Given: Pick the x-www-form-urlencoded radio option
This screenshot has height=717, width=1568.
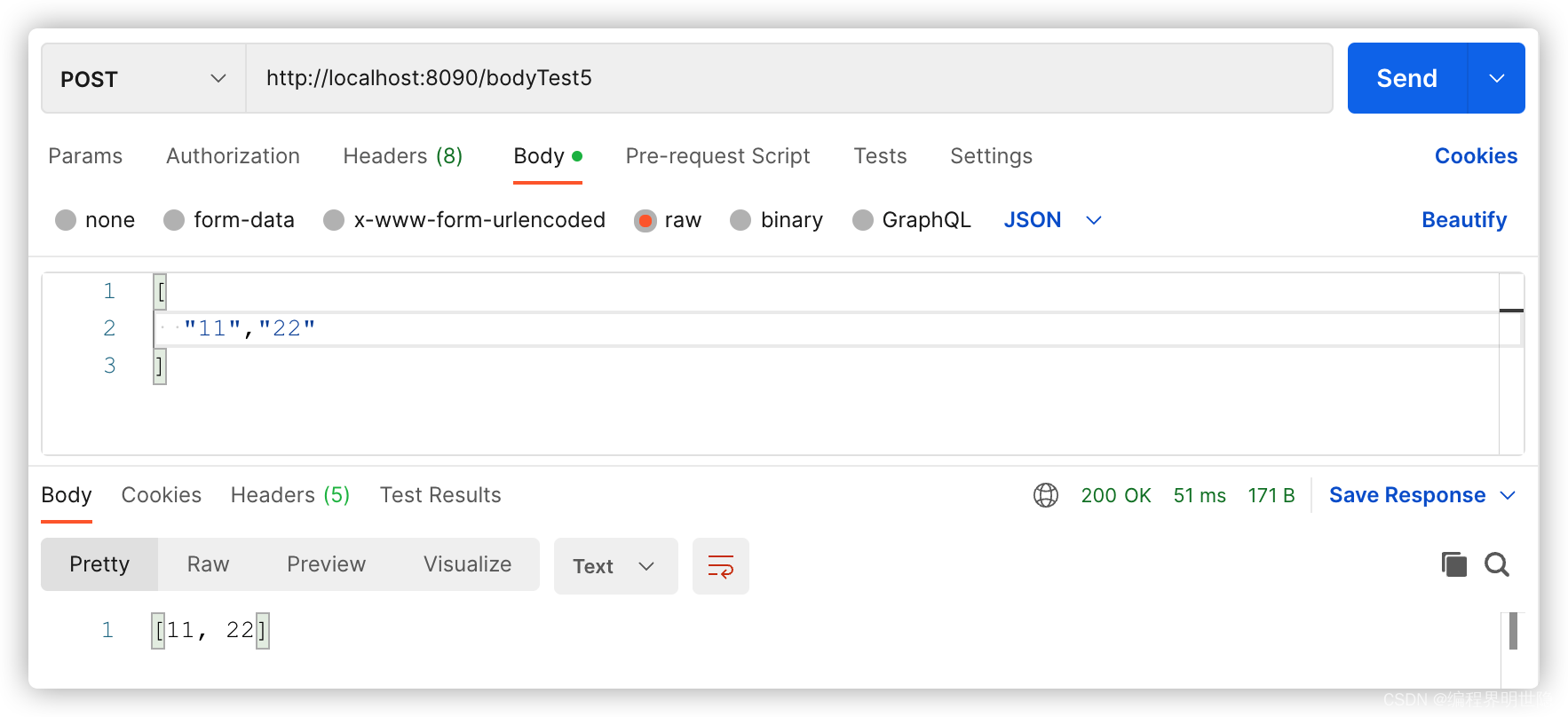Looking at the screenshot, I should tap(335, 220).
